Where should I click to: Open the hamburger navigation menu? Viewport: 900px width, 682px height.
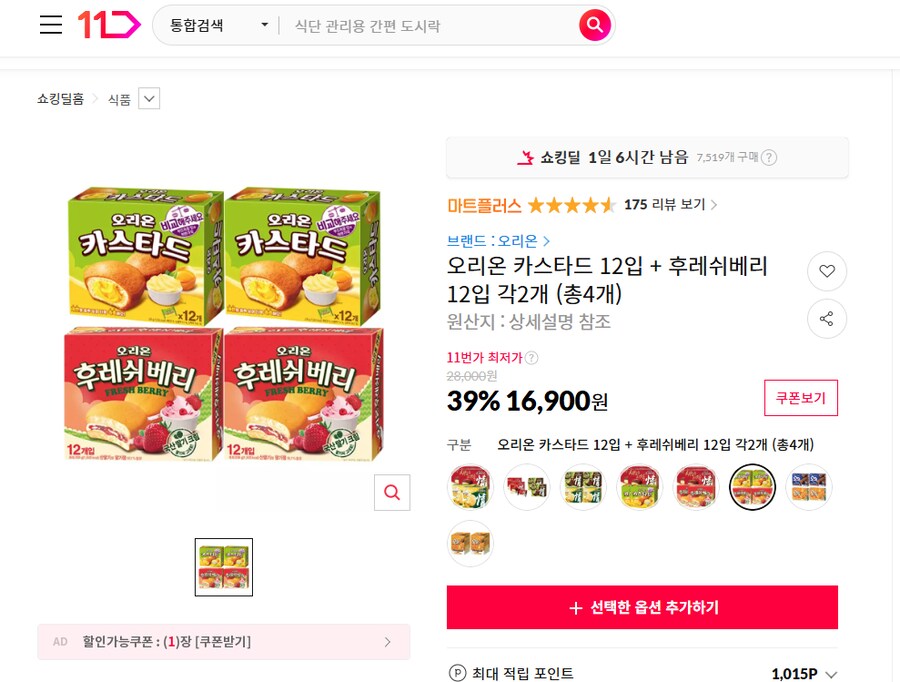50,25
